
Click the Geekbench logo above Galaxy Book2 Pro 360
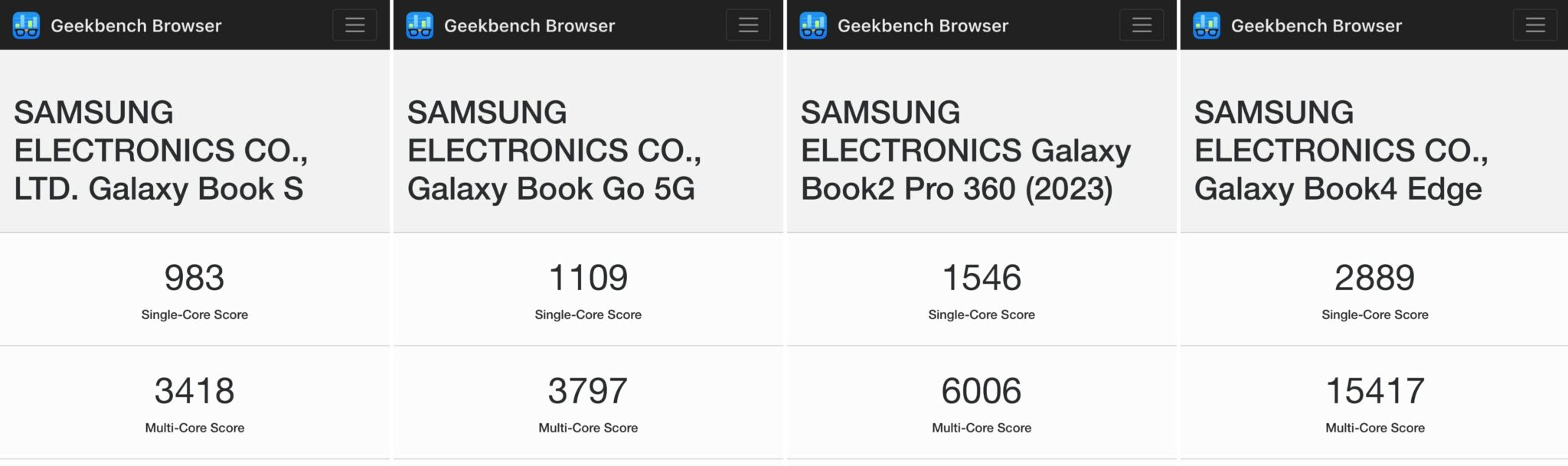tap(814, 24)
